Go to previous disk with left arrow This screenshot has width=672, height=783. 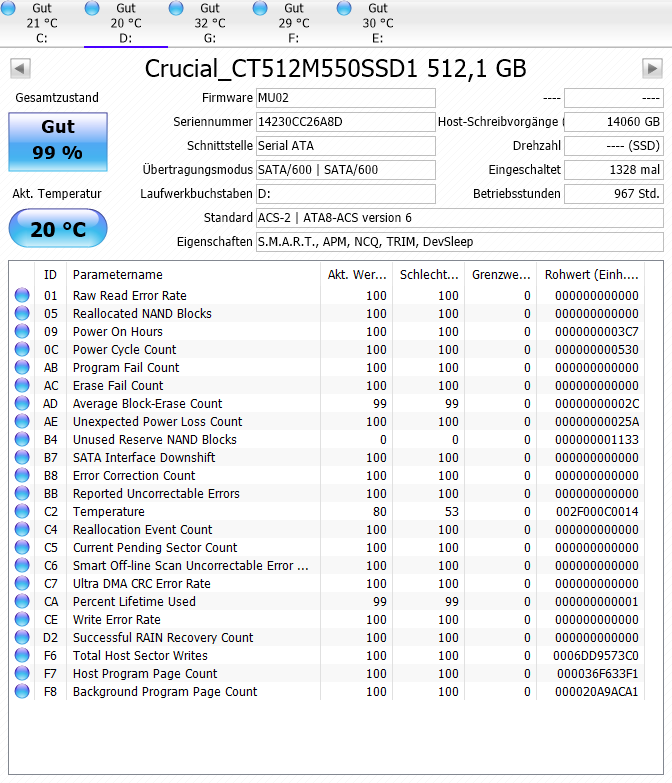(x=20, y=68)
